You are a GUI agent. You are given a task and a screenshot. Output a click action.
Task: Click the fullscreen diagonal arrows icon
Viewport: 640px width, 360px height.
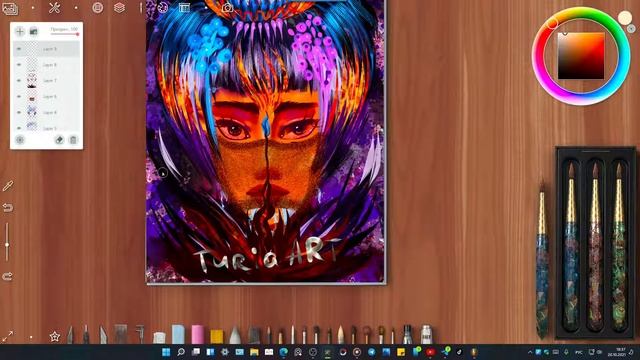point(7,336)
